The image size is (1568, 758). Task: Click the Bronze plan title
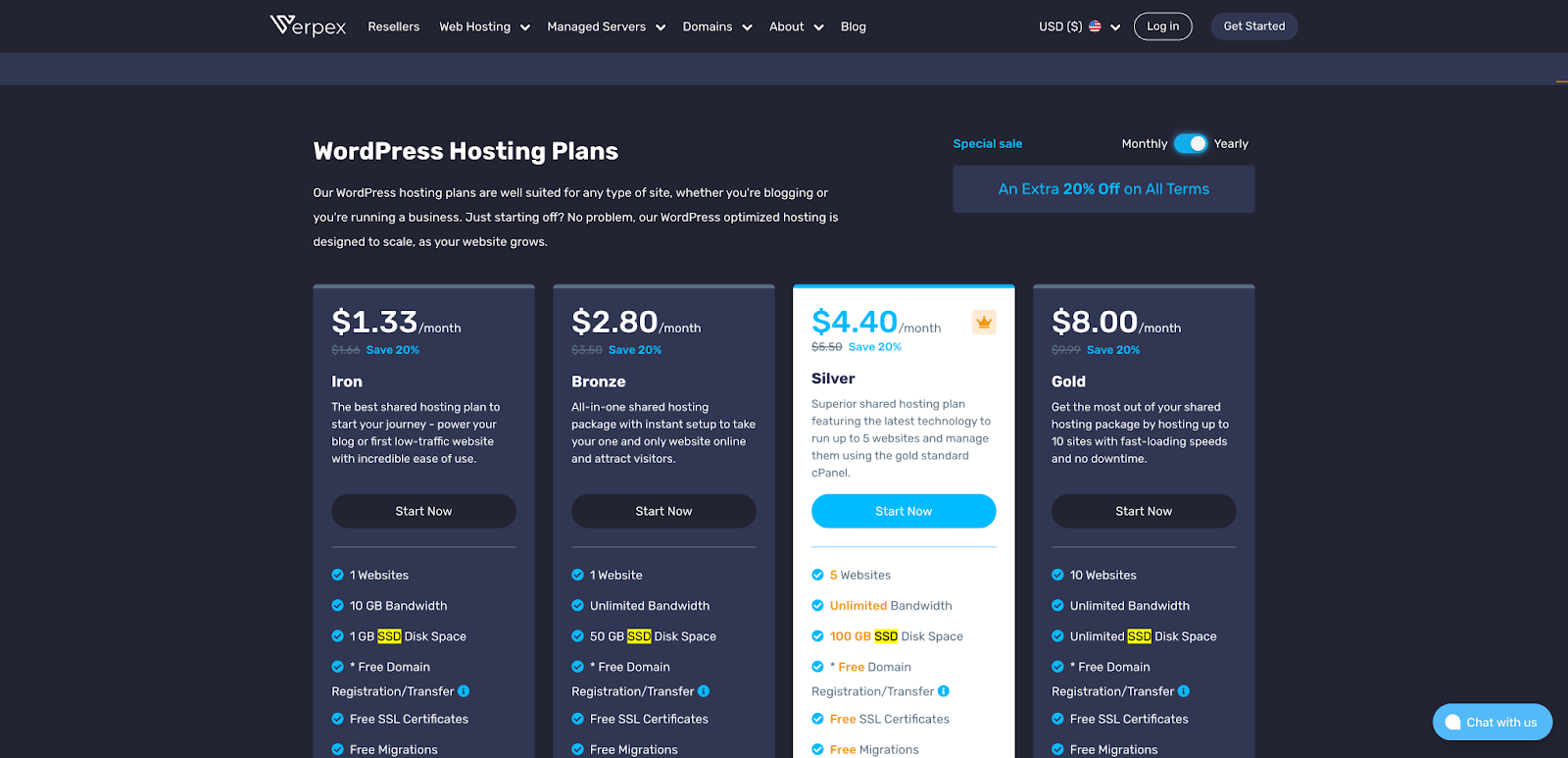point(598,381)
